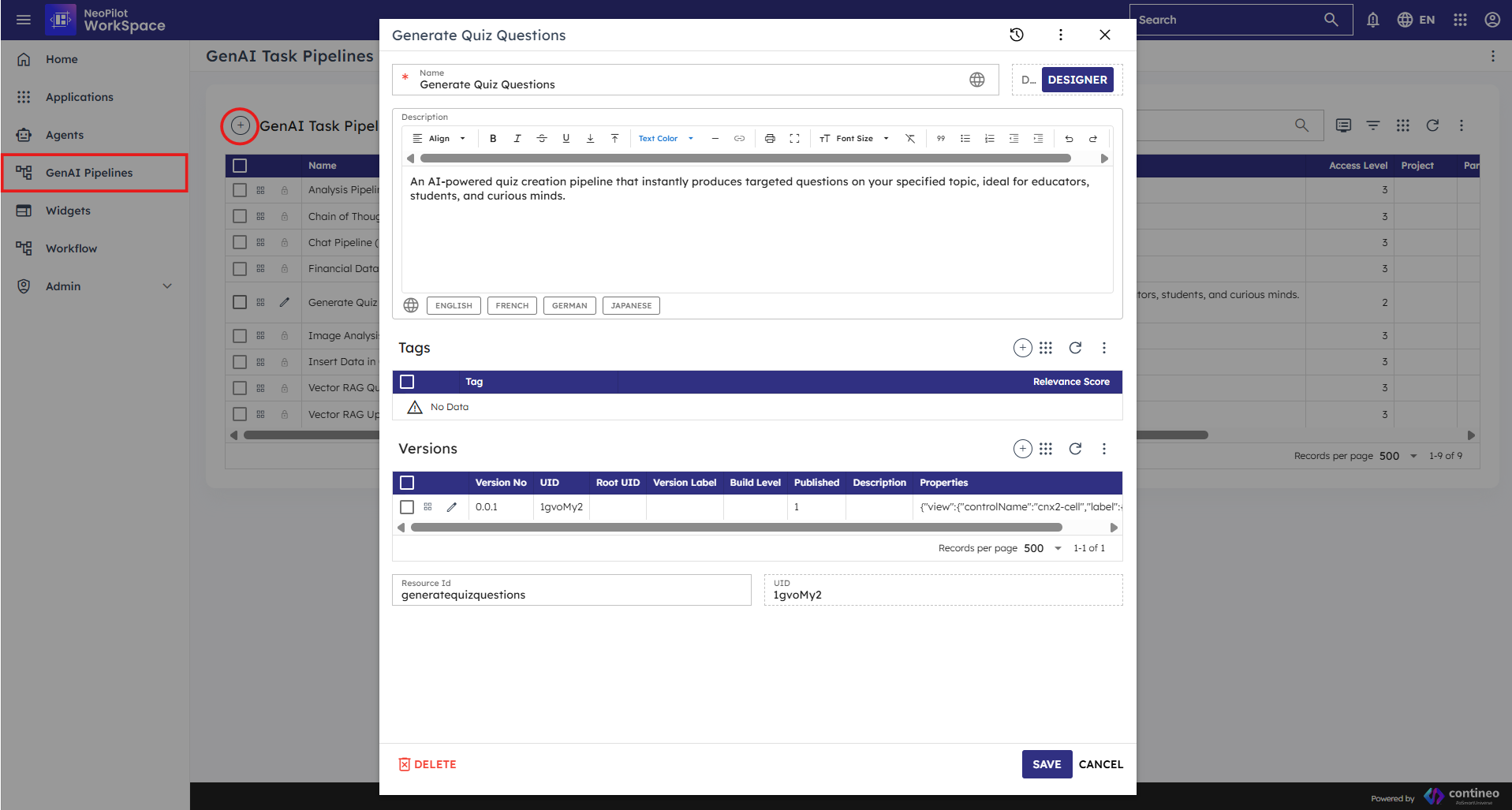The image size is (1512, 810).
Task: Toggle italic formatting in description editor
Action: [x=517, y=139]
